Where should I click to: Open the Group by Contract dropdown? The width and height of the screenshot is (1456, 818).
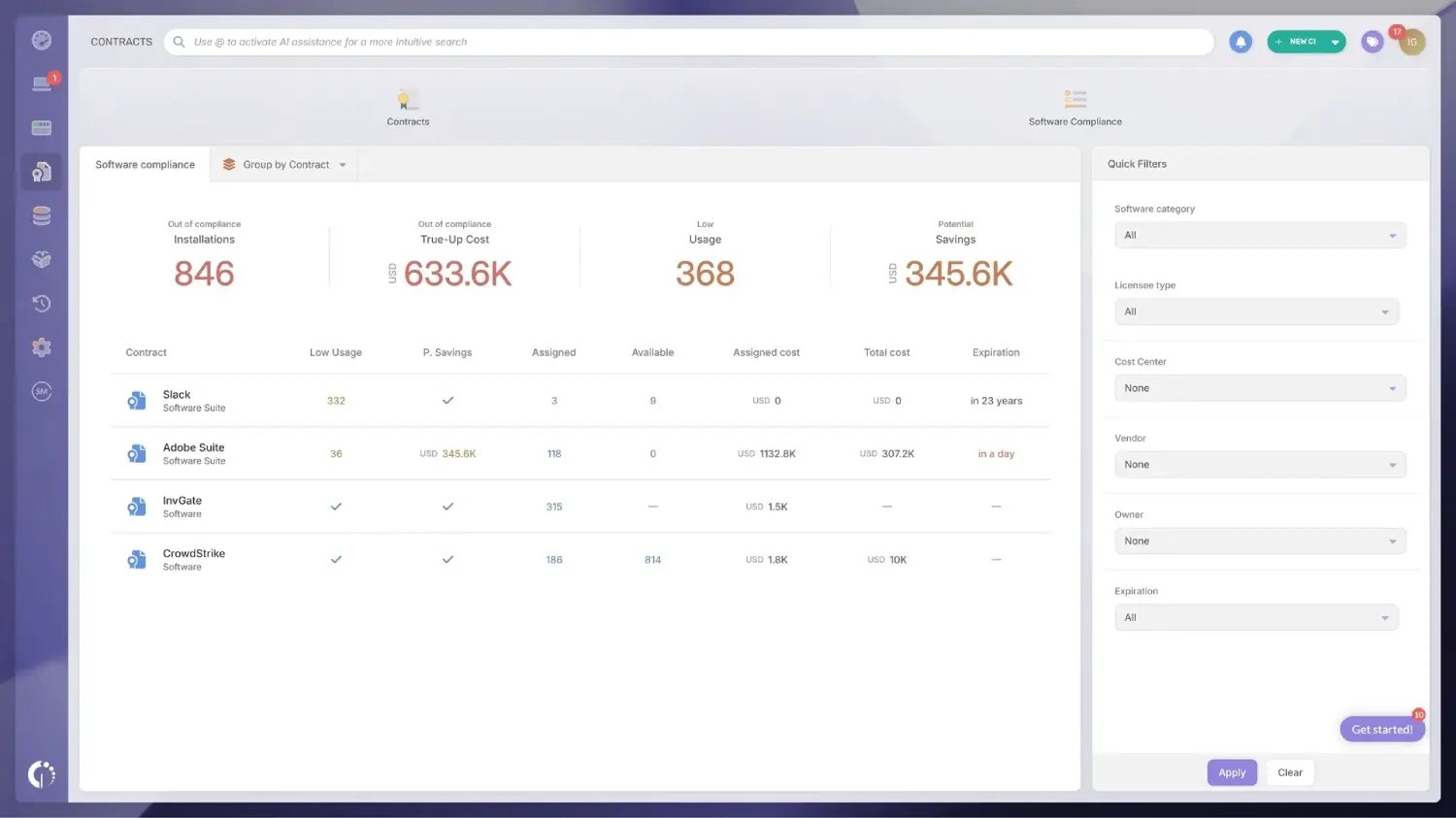(283, 164)
